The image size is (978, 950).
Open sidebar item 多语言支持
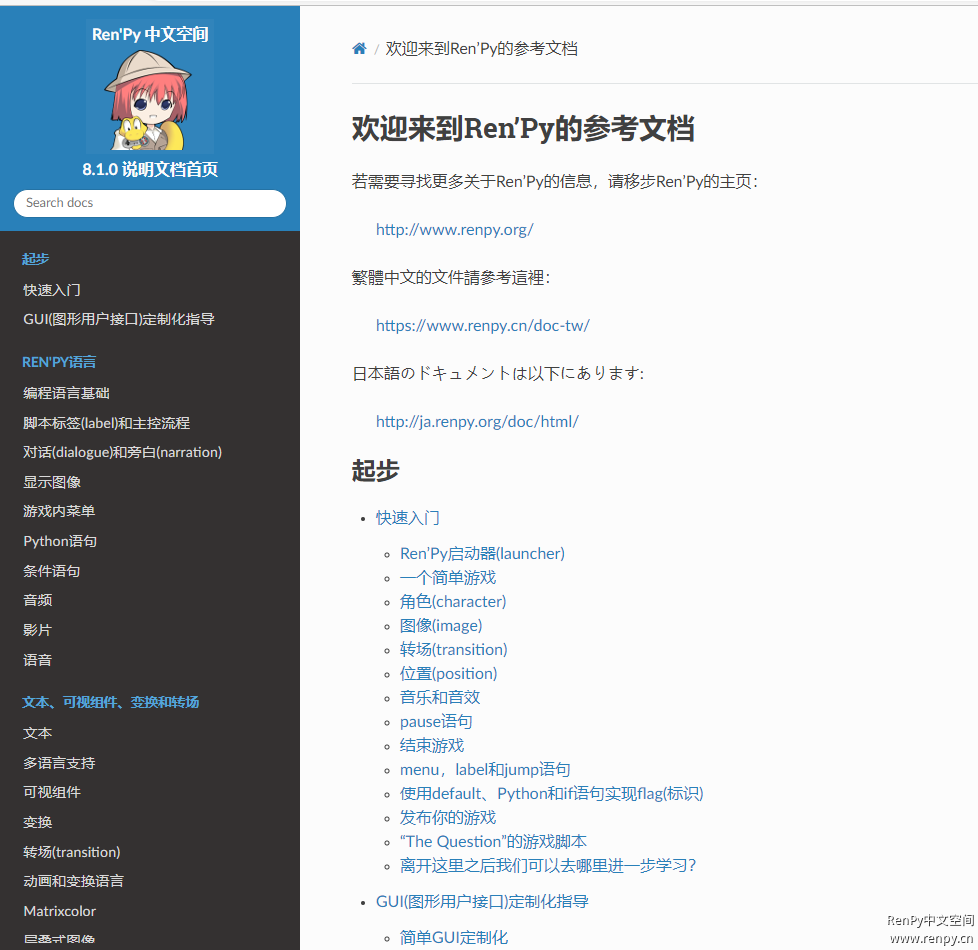tap(59, 763)
